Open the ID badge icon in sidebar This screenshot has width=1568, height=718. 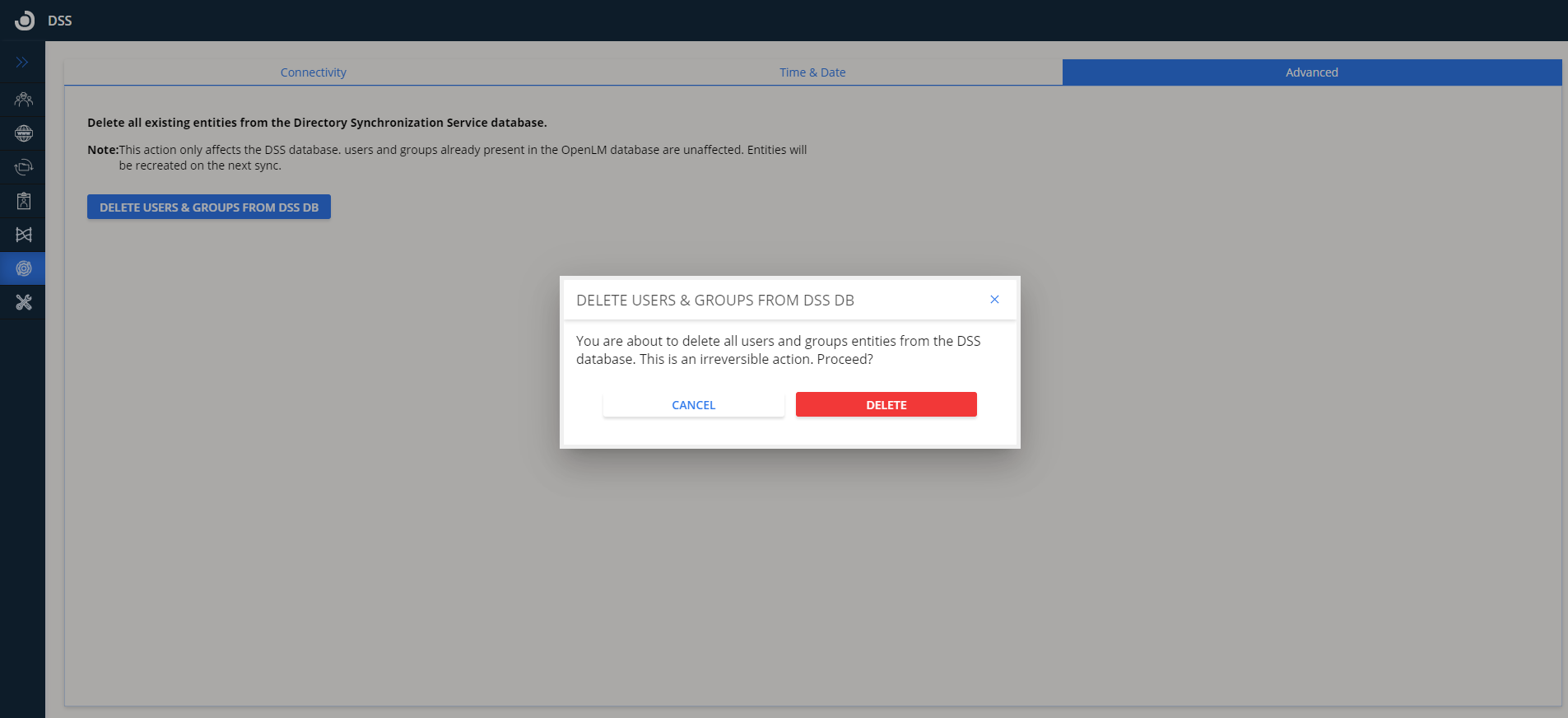(24, 201)
